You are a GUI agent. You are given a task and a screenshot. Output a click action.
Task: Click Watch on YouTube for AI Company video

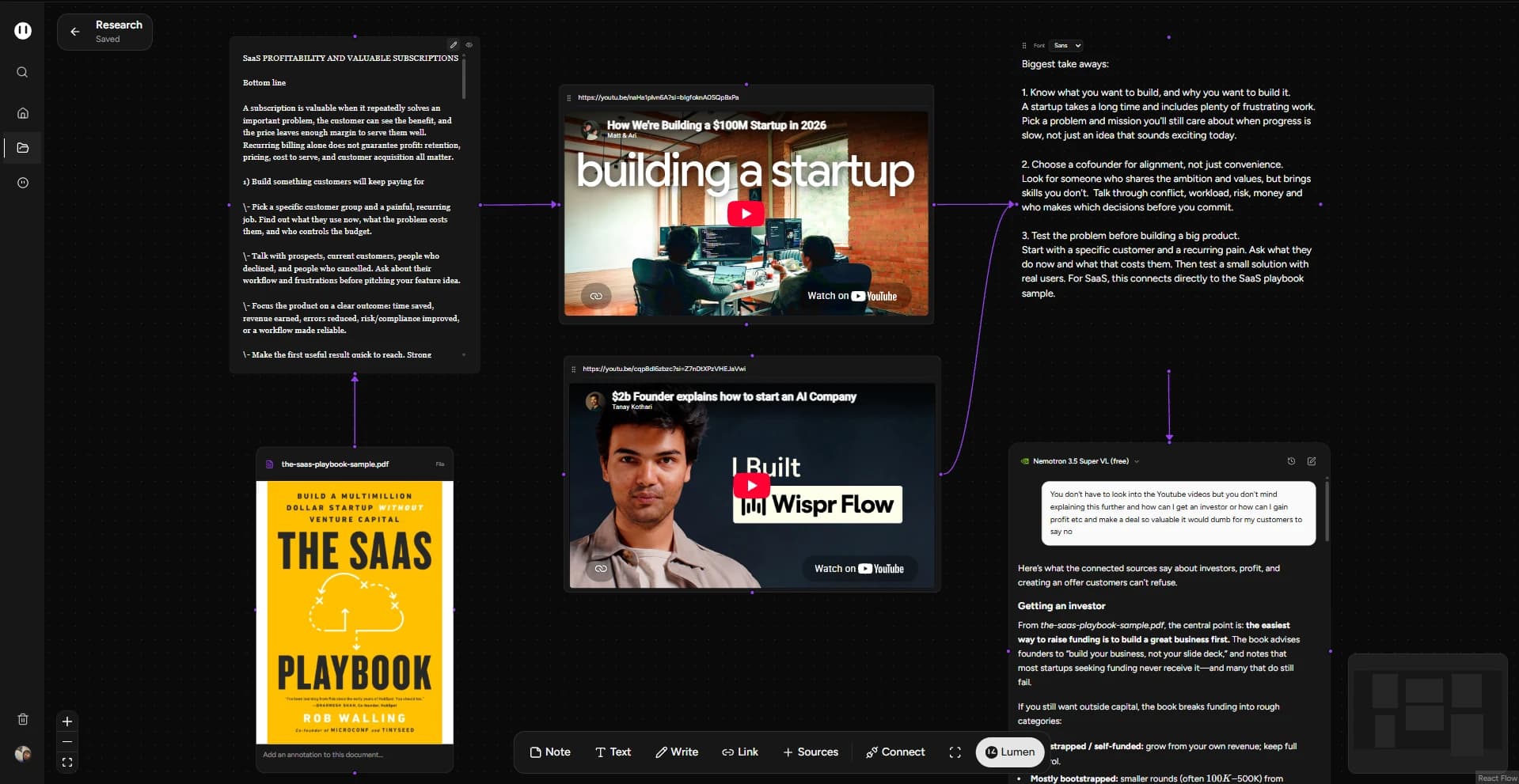coord(859,568)
